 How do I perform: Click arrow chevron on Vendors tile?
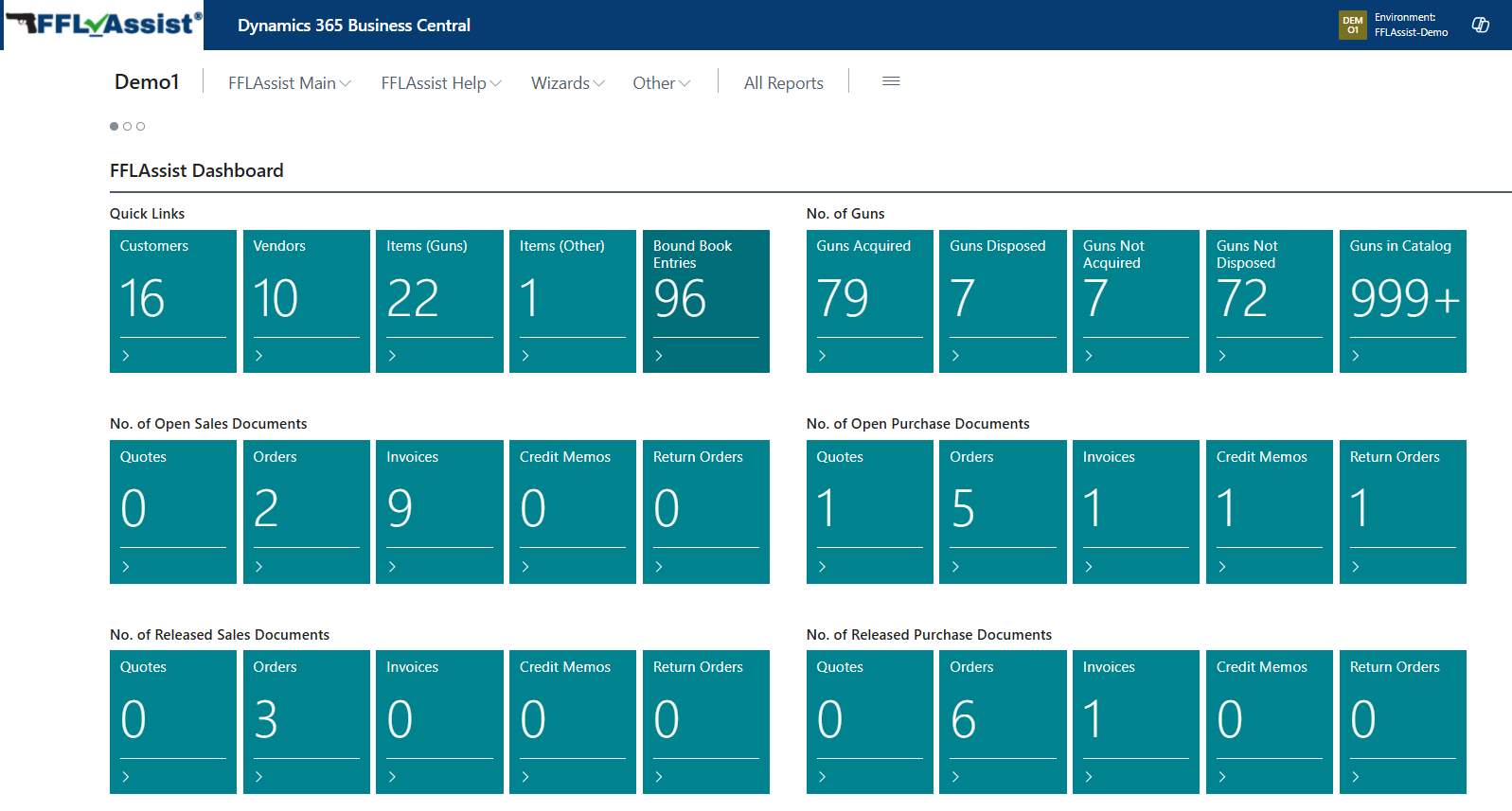(258, 356)
